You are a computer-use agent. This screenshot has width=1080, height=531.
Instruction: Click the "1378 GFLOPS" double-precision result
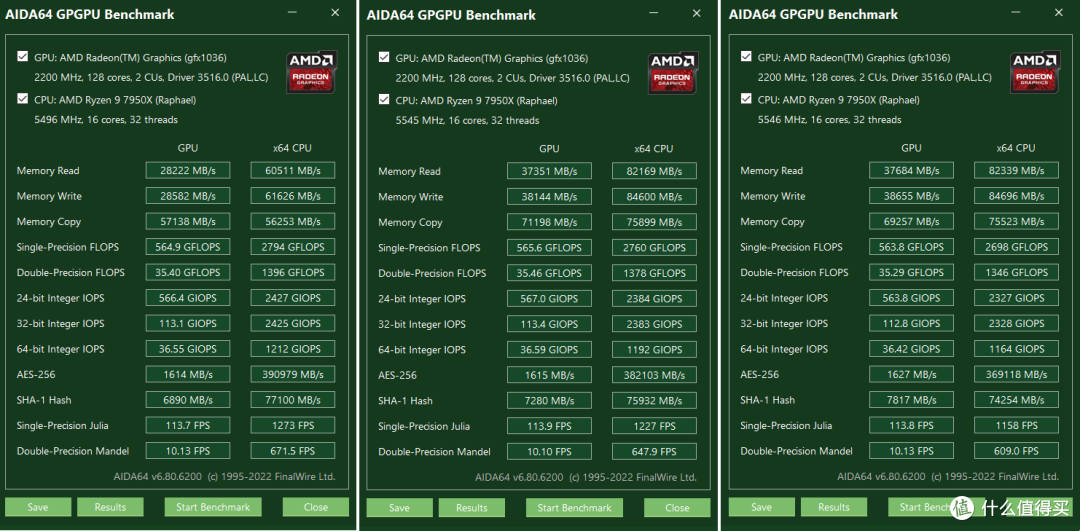pos(654,273)
